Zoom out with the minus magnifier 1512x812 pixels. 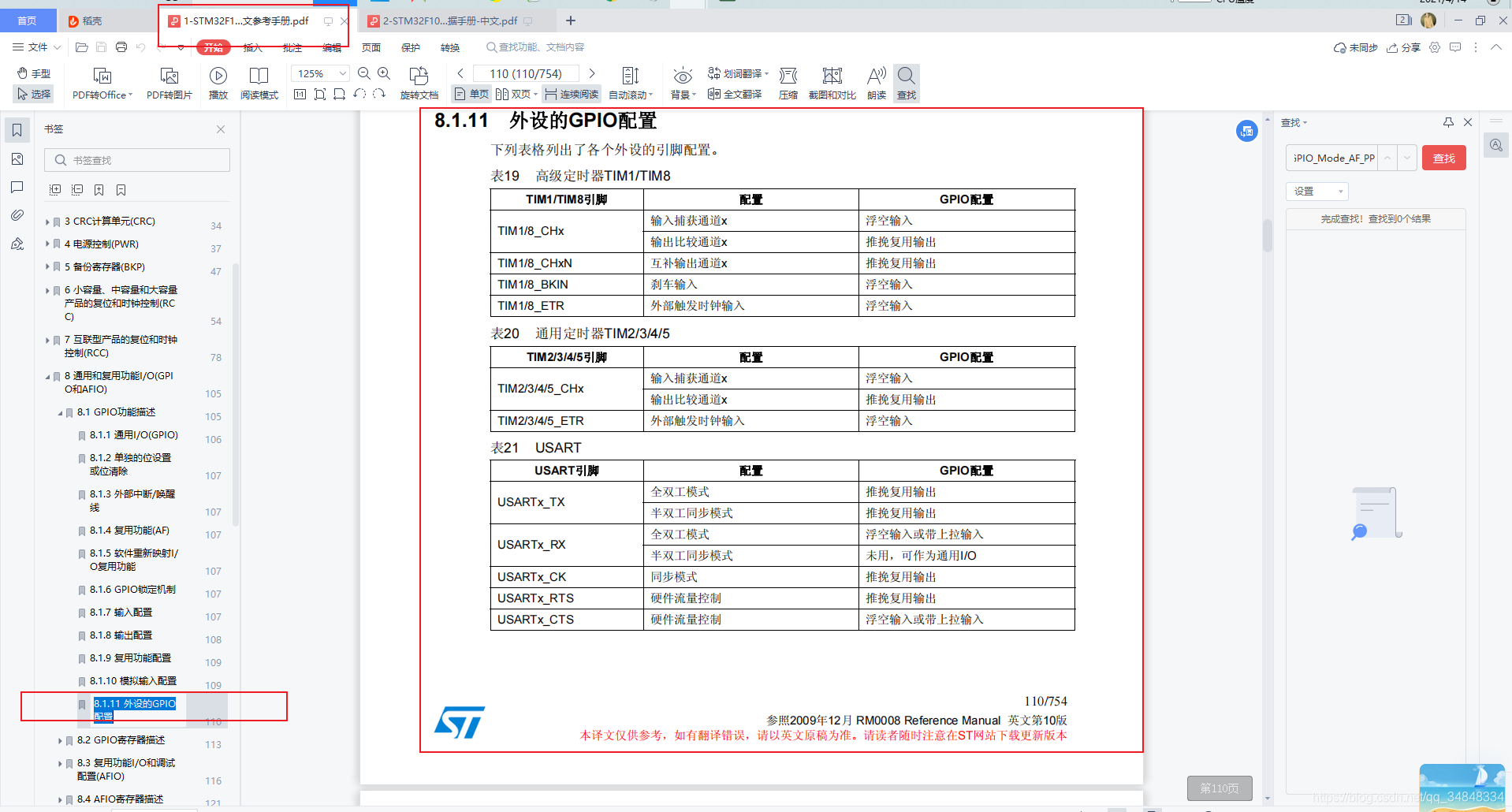click(x=364, y=73)
